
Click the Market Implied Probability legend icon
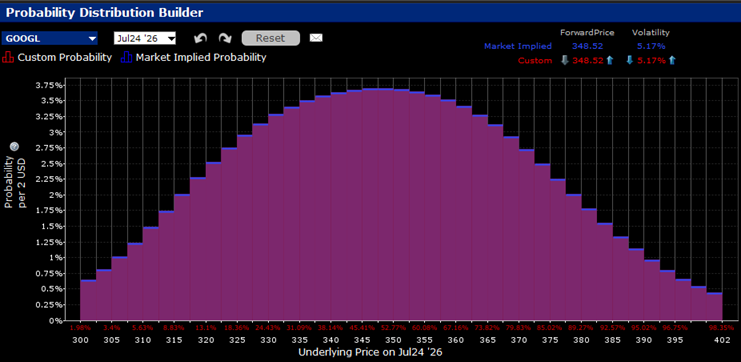coord(127,58)
